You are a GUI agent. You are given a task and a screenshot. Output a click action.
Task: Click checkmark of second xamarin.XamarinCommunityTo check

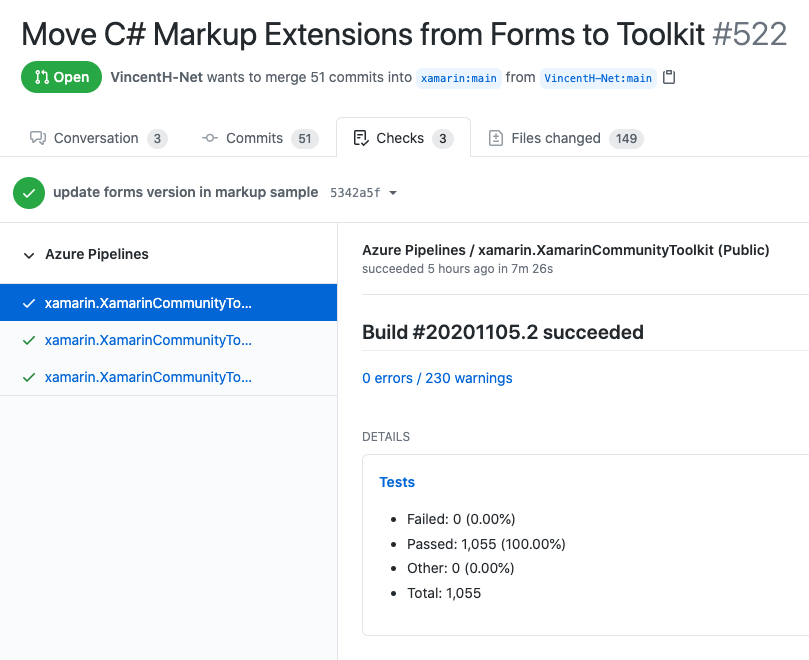click(x=29, y=341)
